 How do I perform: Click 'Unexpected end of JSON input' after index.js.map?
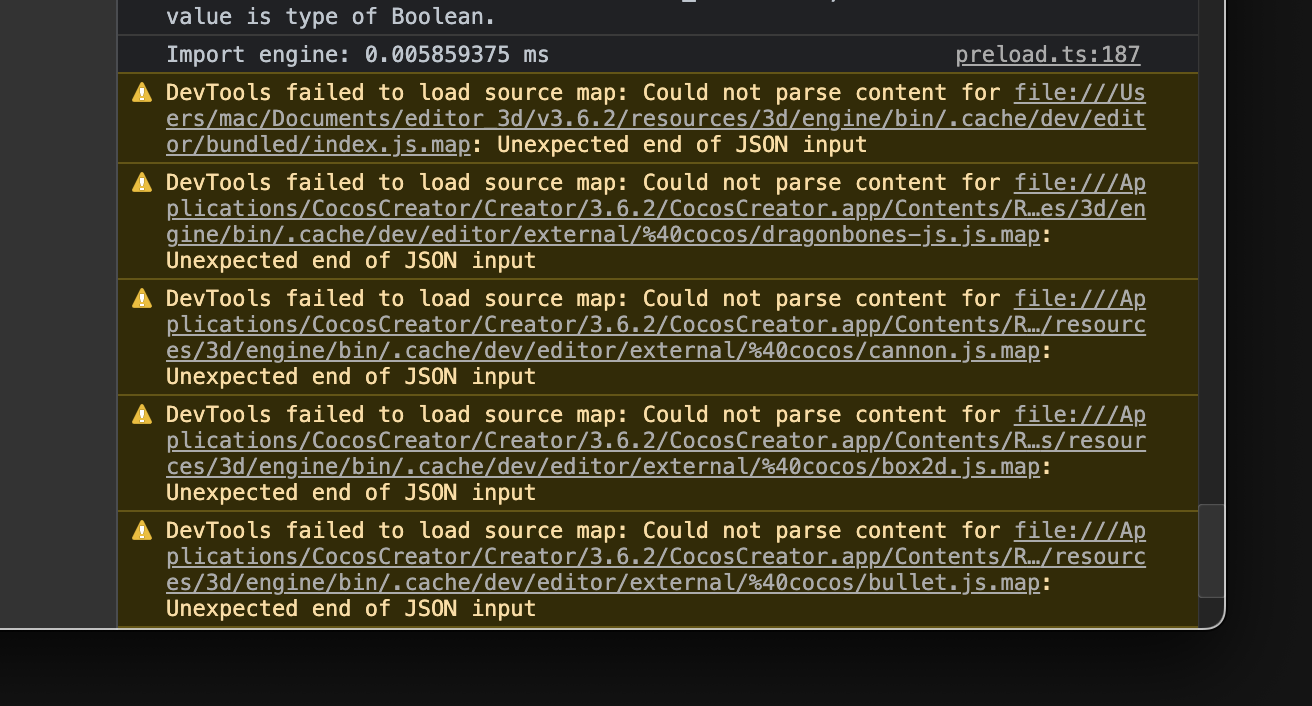coord(682,145)
